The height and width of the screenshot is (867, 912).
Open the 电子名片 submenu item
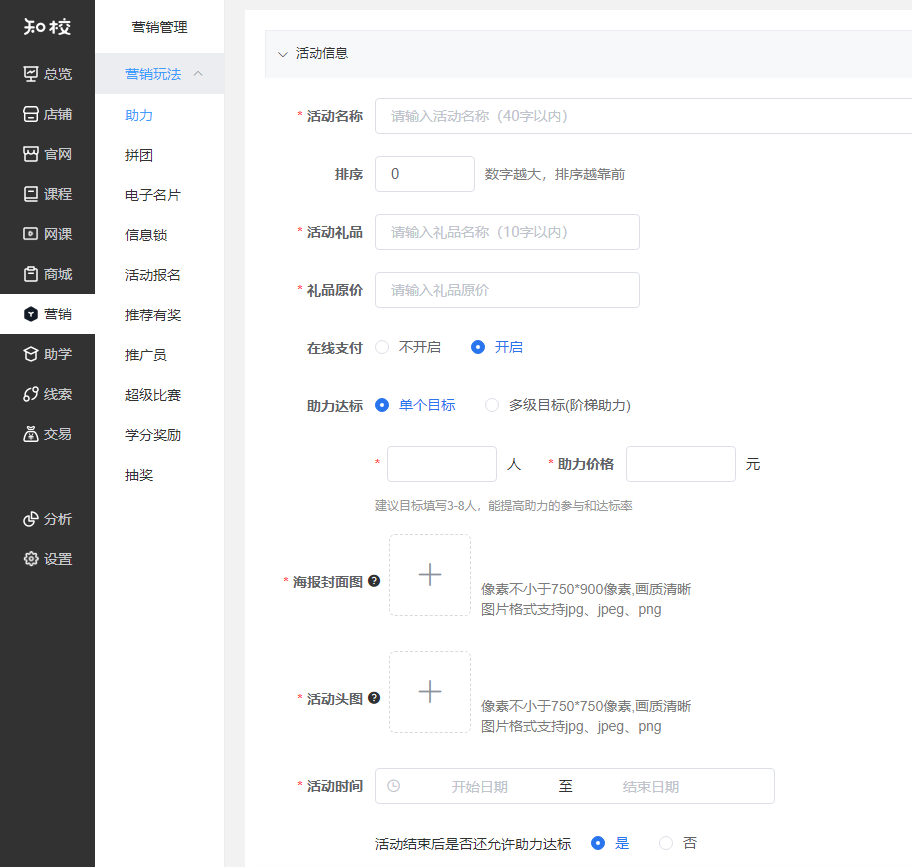click(153, 195)
